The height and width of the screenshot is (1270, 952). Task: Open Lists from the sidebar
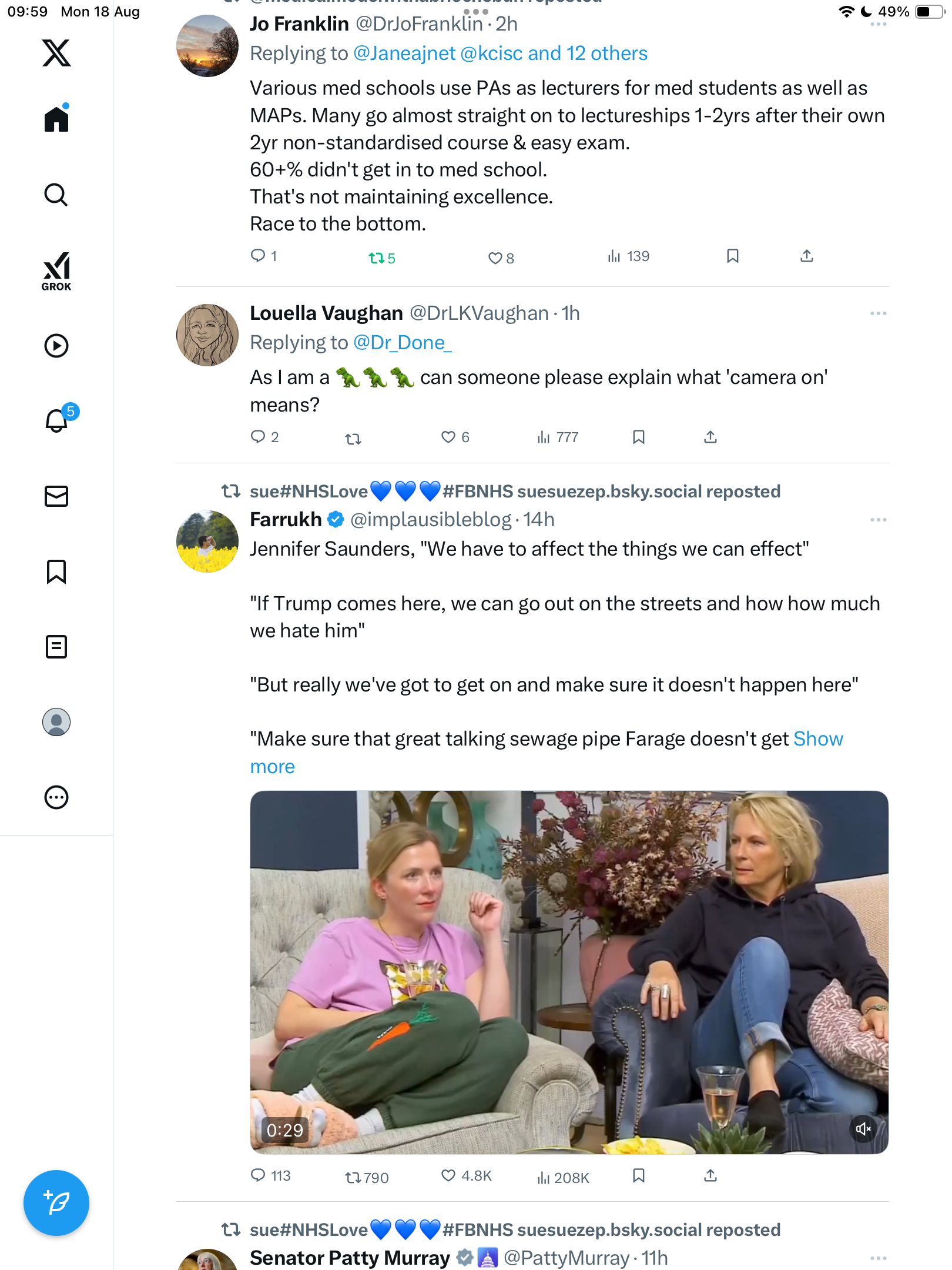pos(56,647)
